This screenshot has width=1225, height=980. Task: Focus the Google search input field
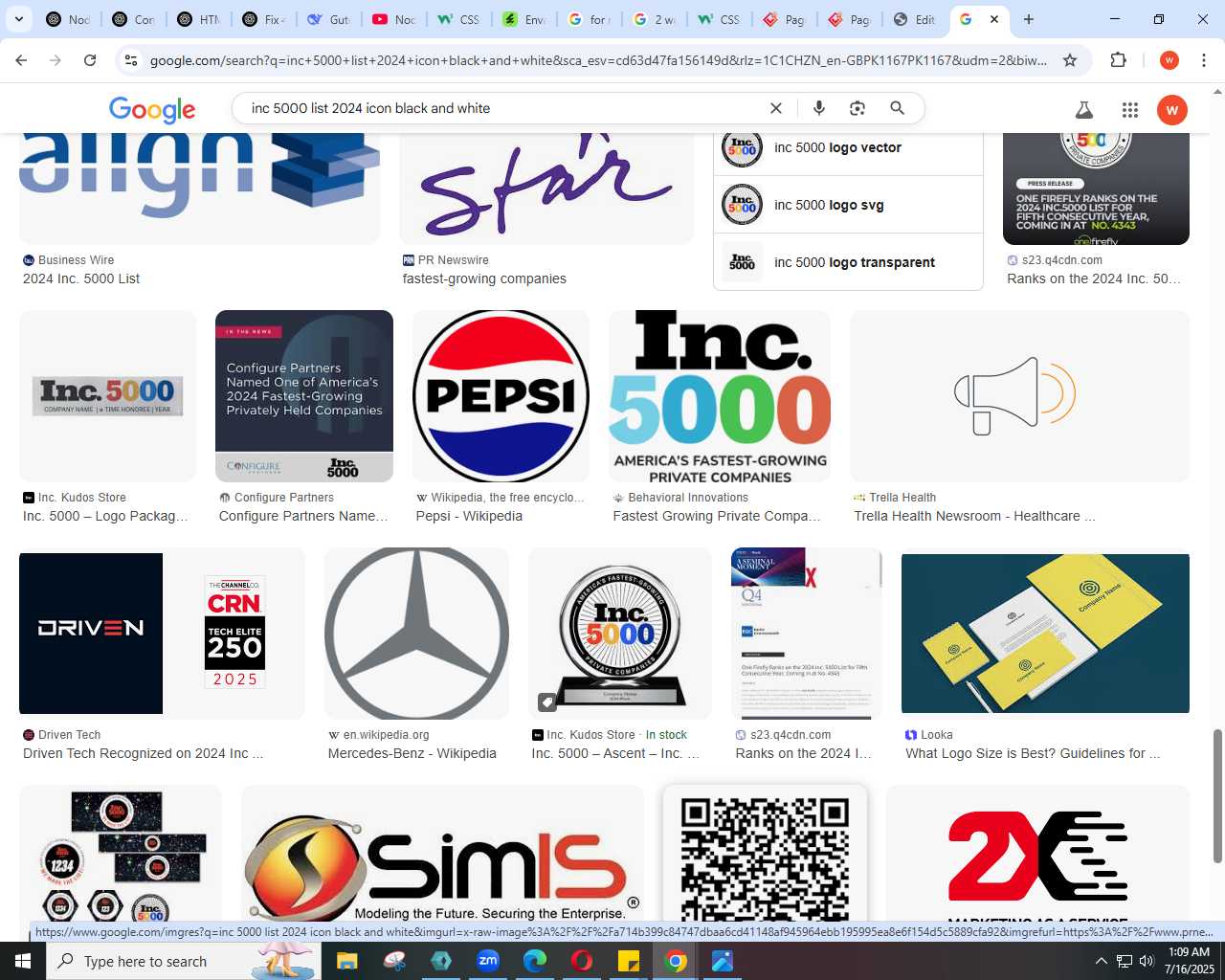pyautogui.click(x=502, y=108)
